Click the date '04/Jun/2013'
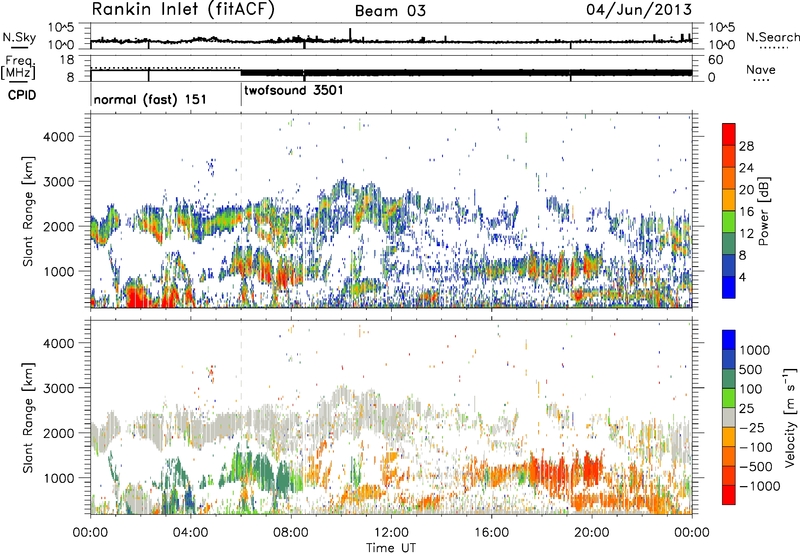 click(x=639, y=9)
